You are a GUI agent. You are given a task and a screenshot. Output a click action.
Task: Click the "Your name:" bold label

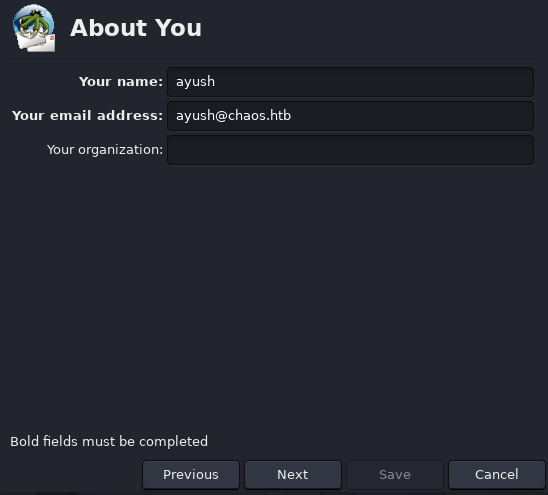[121, 82]
